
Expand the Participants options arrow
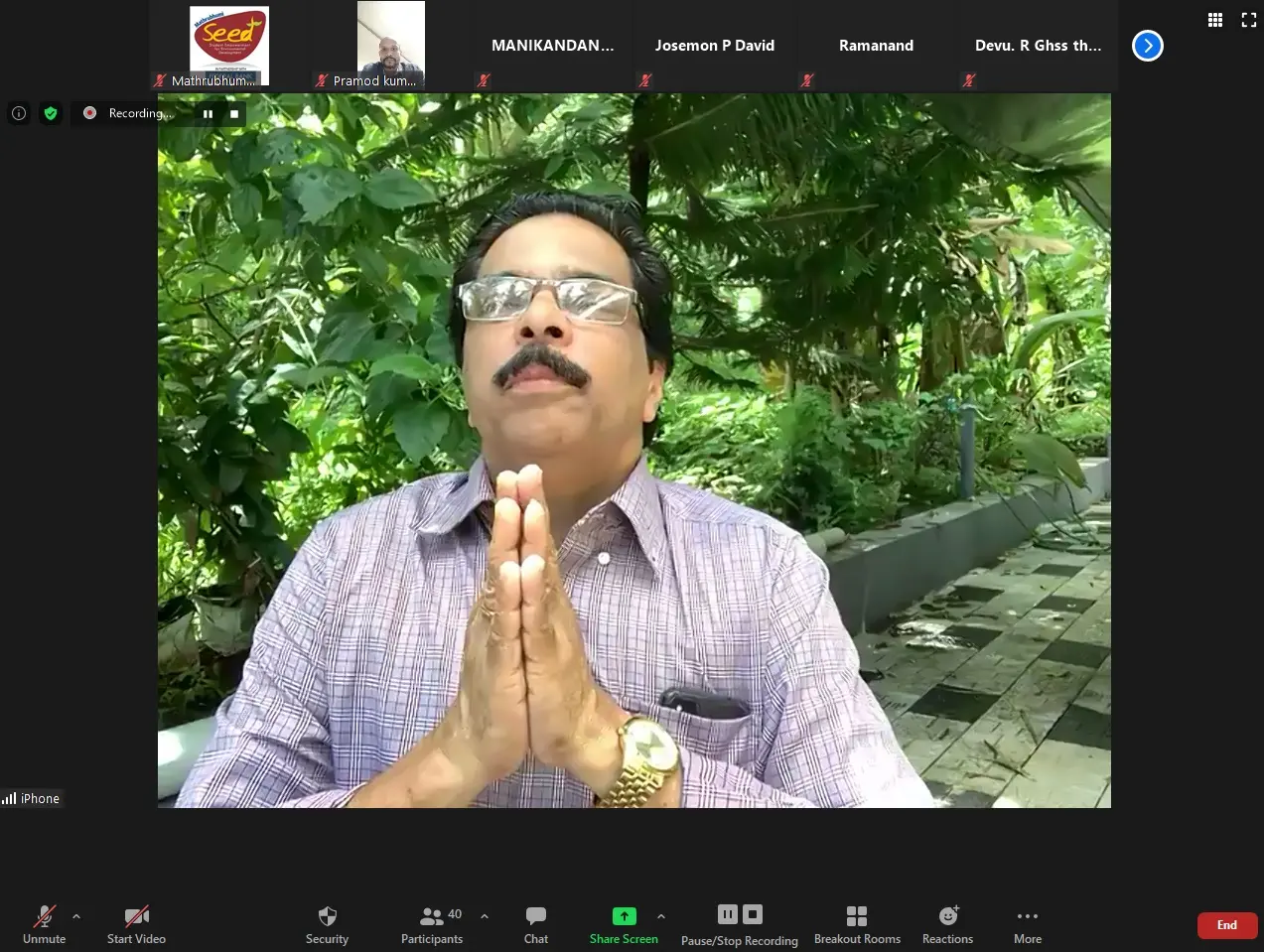485,916
